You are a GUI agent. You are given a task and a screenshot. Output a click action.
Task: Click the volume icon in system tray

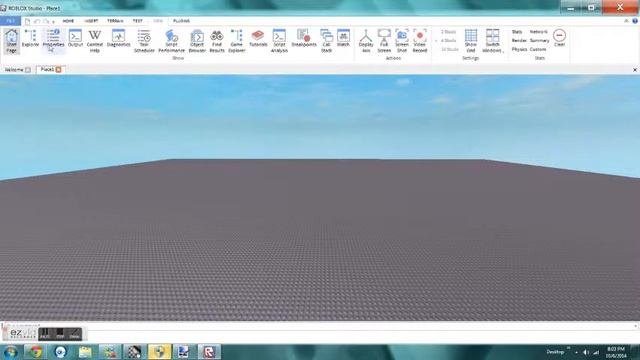[x=586, y=352]
